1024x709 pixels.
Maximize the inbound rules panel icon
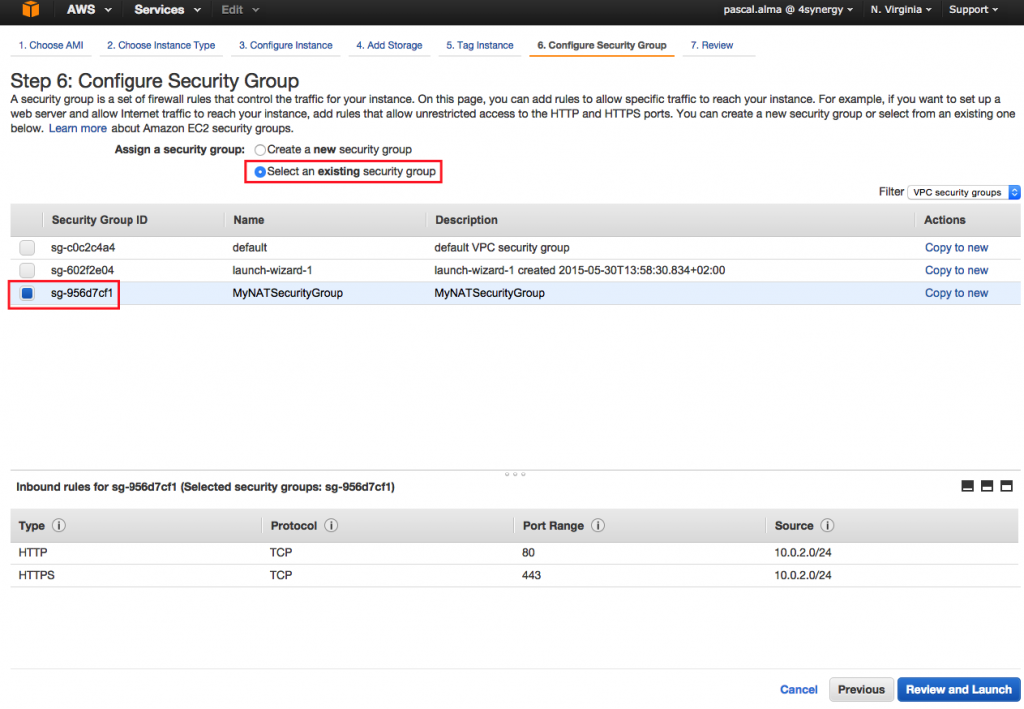[x=1006, y=486]
